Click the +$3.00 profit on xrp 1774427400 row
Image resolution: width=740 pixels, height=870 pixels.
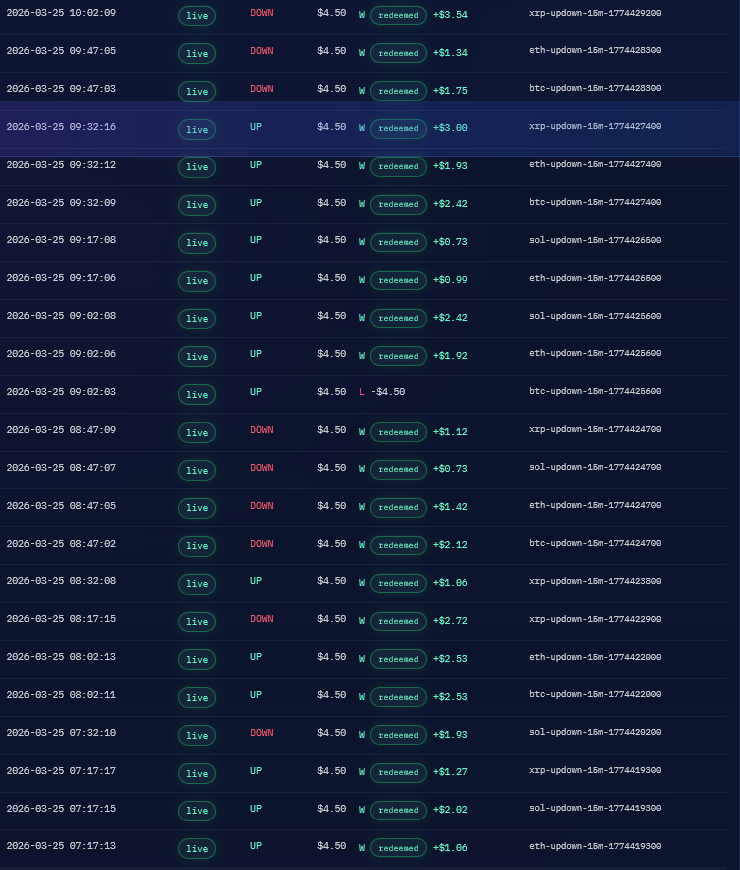tap(450, 128)
